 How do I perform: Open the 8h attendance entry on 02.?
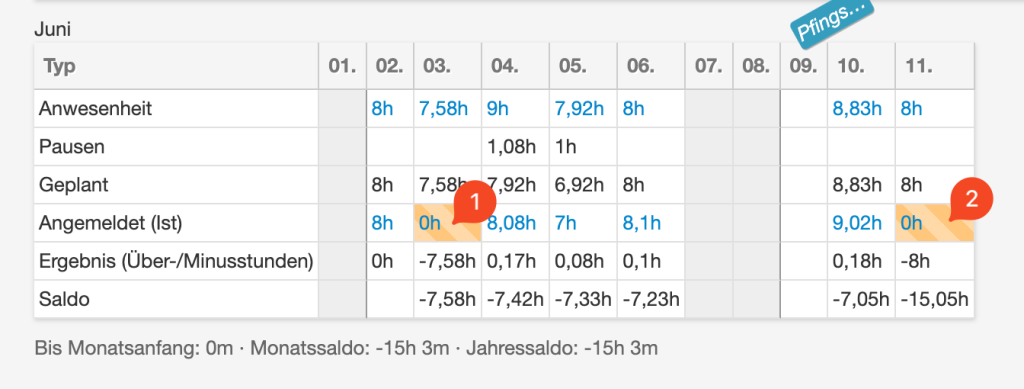coord(382,108)
